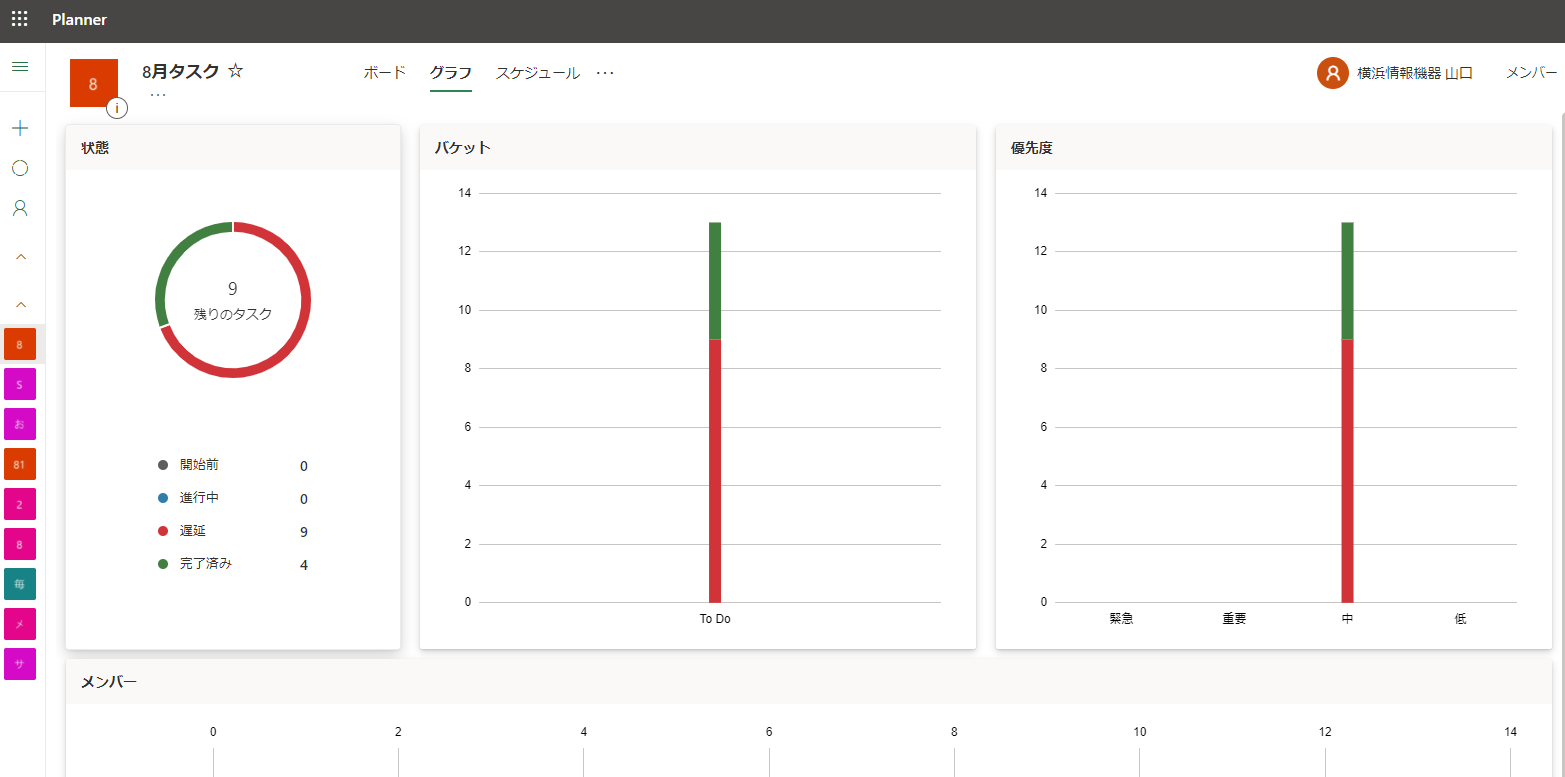Open the app launcher waffle icon
This screenshot has width=1565, height=777.
pos(19,19)
